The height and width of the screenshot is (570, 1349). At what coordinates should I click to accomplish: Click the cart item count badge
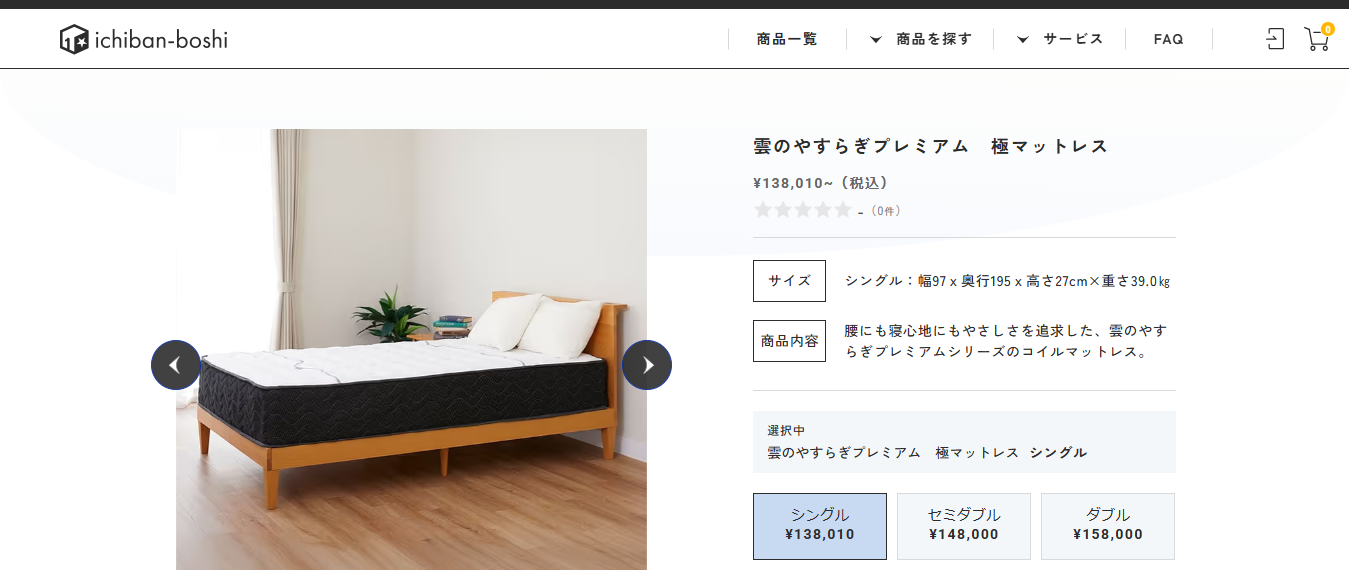click(x=1328, y=29)
